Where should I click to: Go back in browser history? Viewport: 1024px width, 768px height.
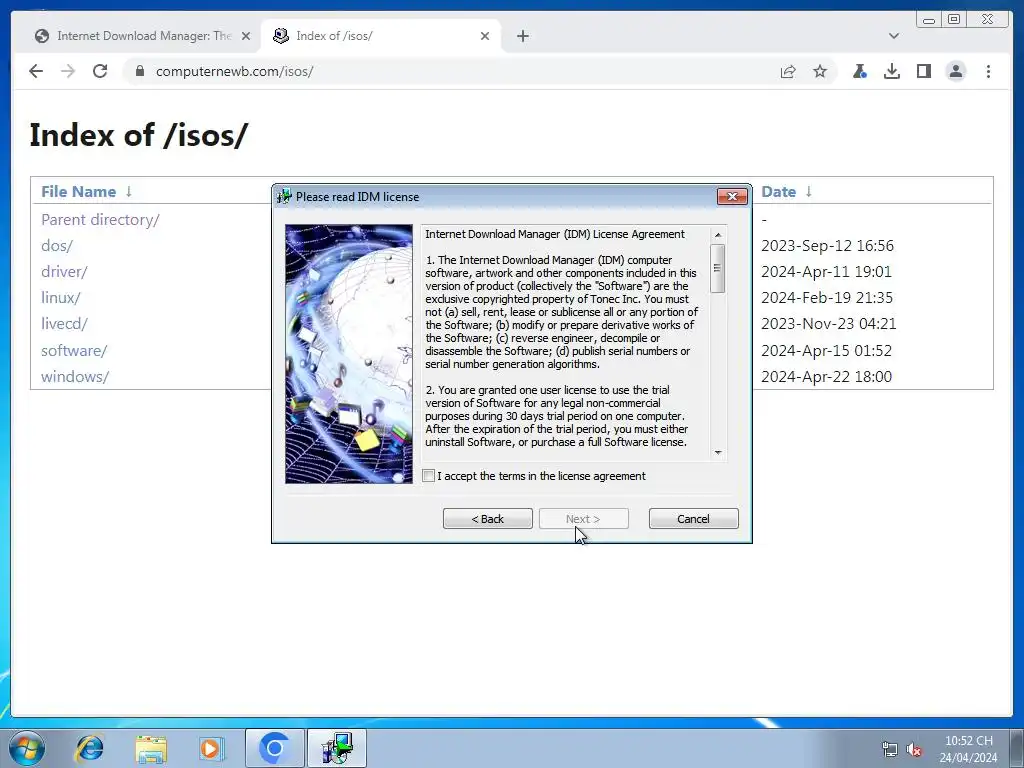pos(36,71)
